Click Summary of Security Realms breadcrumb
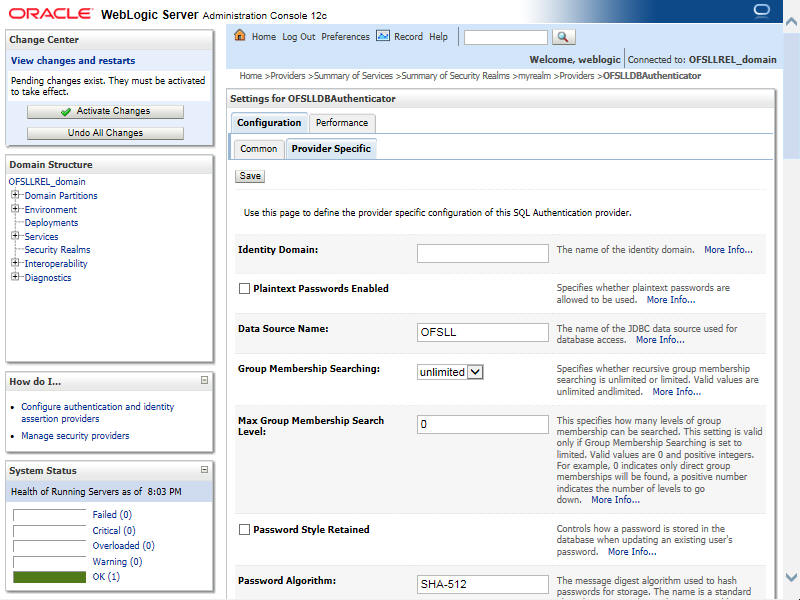Viewport: 800px width, 600px height. [455, 76]
